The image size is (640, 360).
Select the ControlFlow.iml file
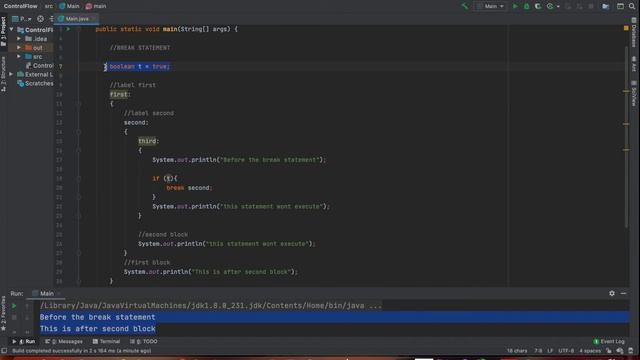pyautogui.click(x=39, y=65)
